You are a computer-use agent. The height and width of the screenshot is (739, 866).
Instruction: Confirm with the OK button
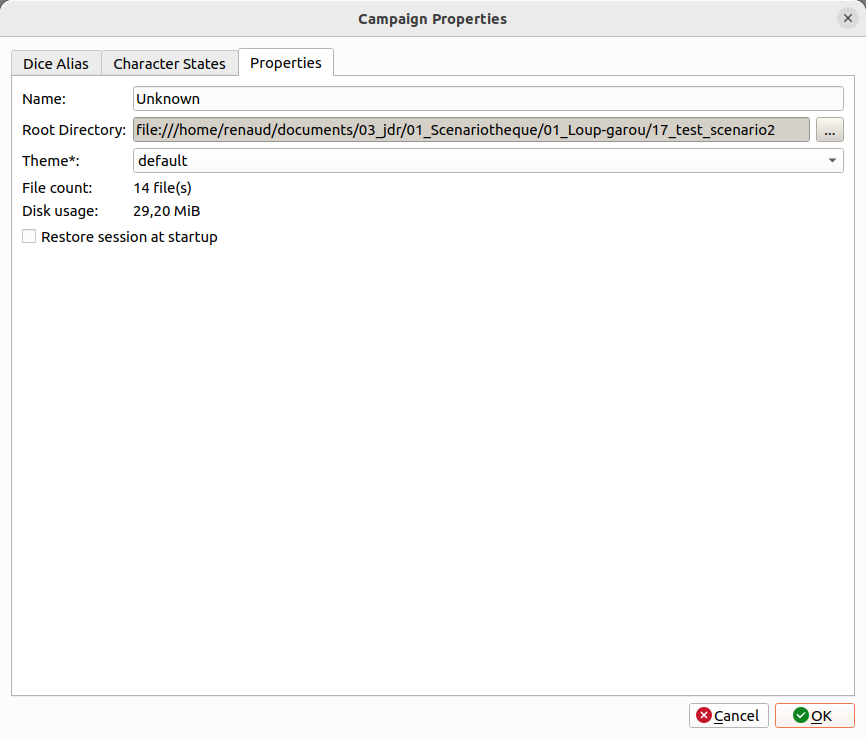[814, 716]
